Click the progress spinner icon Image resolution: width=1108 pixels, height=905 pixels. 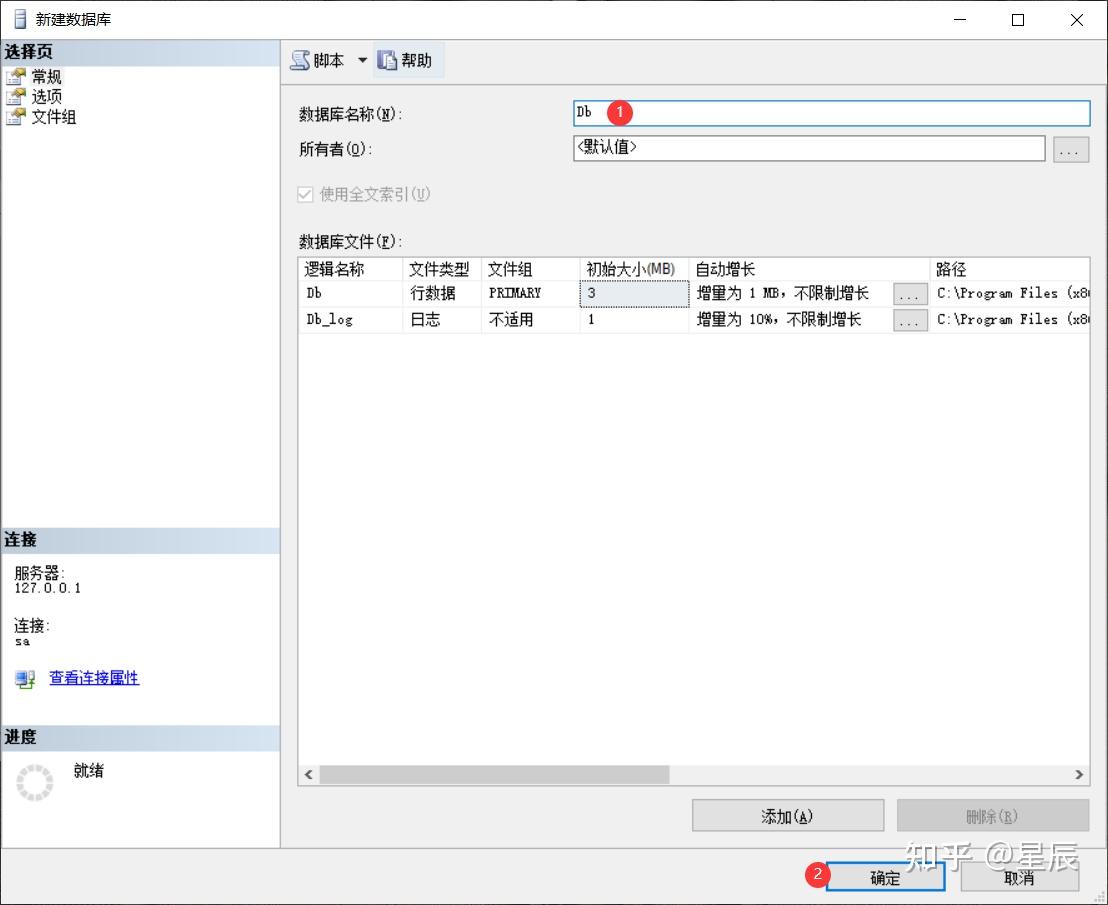coord(35,783)
